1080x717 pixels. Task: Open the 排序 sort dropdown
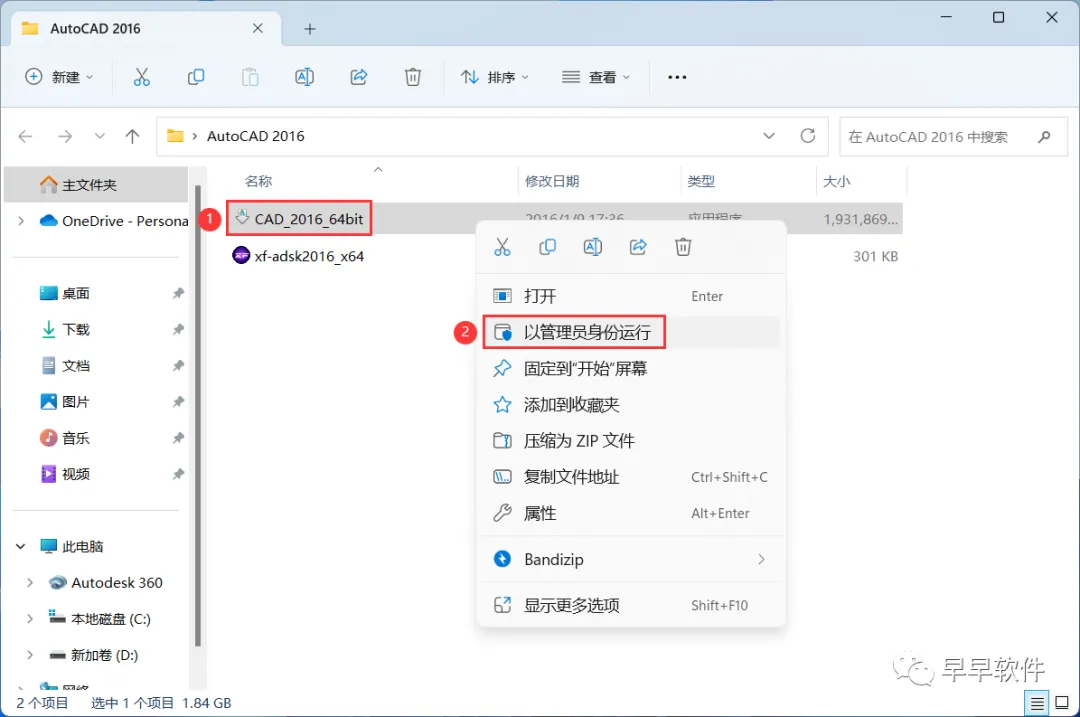point(495,77)
